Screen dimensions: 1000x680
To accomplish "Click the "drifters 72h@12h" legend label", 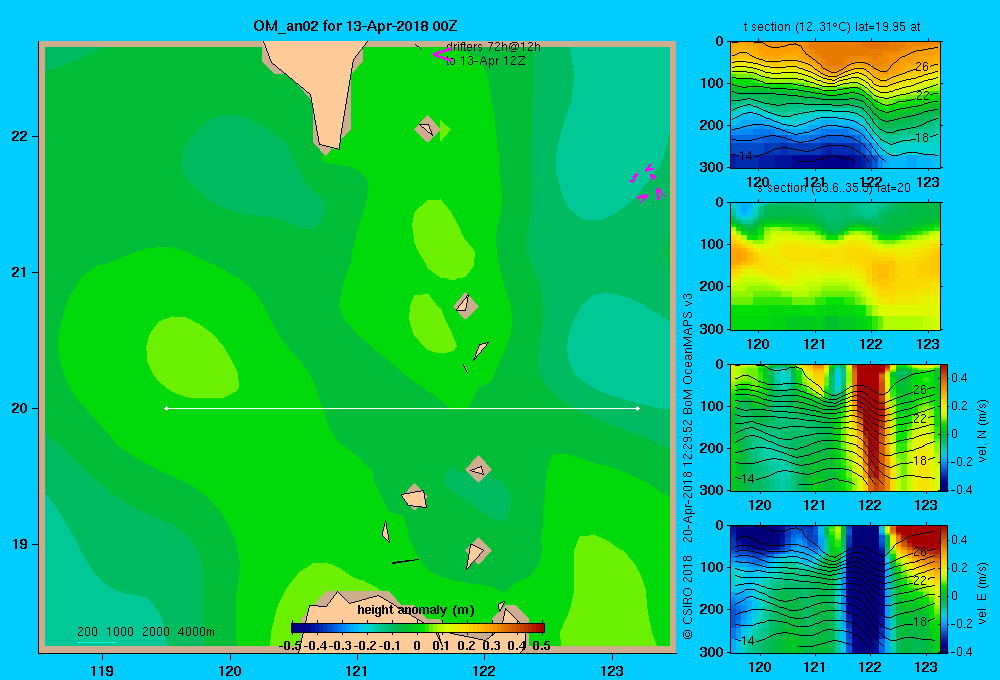I will pos(493,47).
